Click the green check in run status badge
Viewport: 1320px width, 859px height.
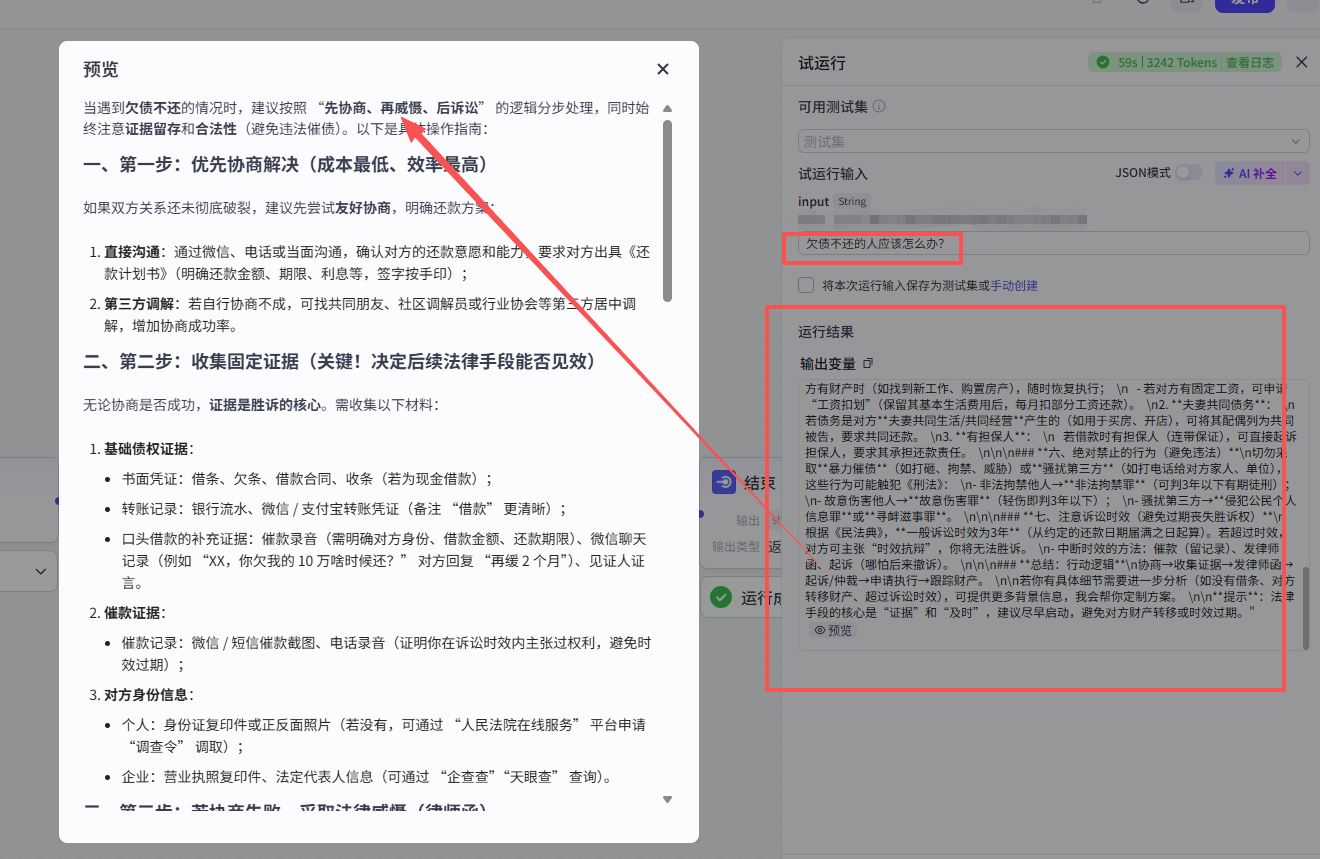tap(1102, 62)
